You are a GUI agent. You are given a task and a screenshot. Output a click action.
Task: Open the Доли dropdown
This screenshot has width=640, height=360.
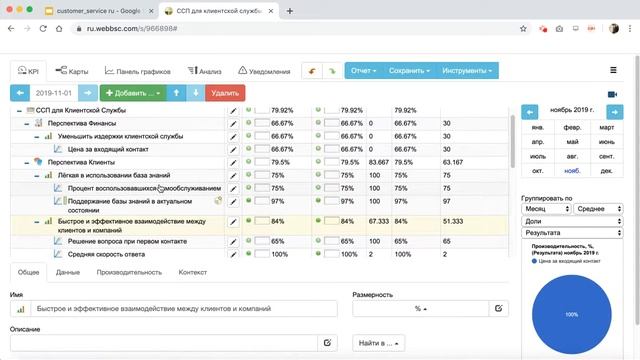(572, 221)
